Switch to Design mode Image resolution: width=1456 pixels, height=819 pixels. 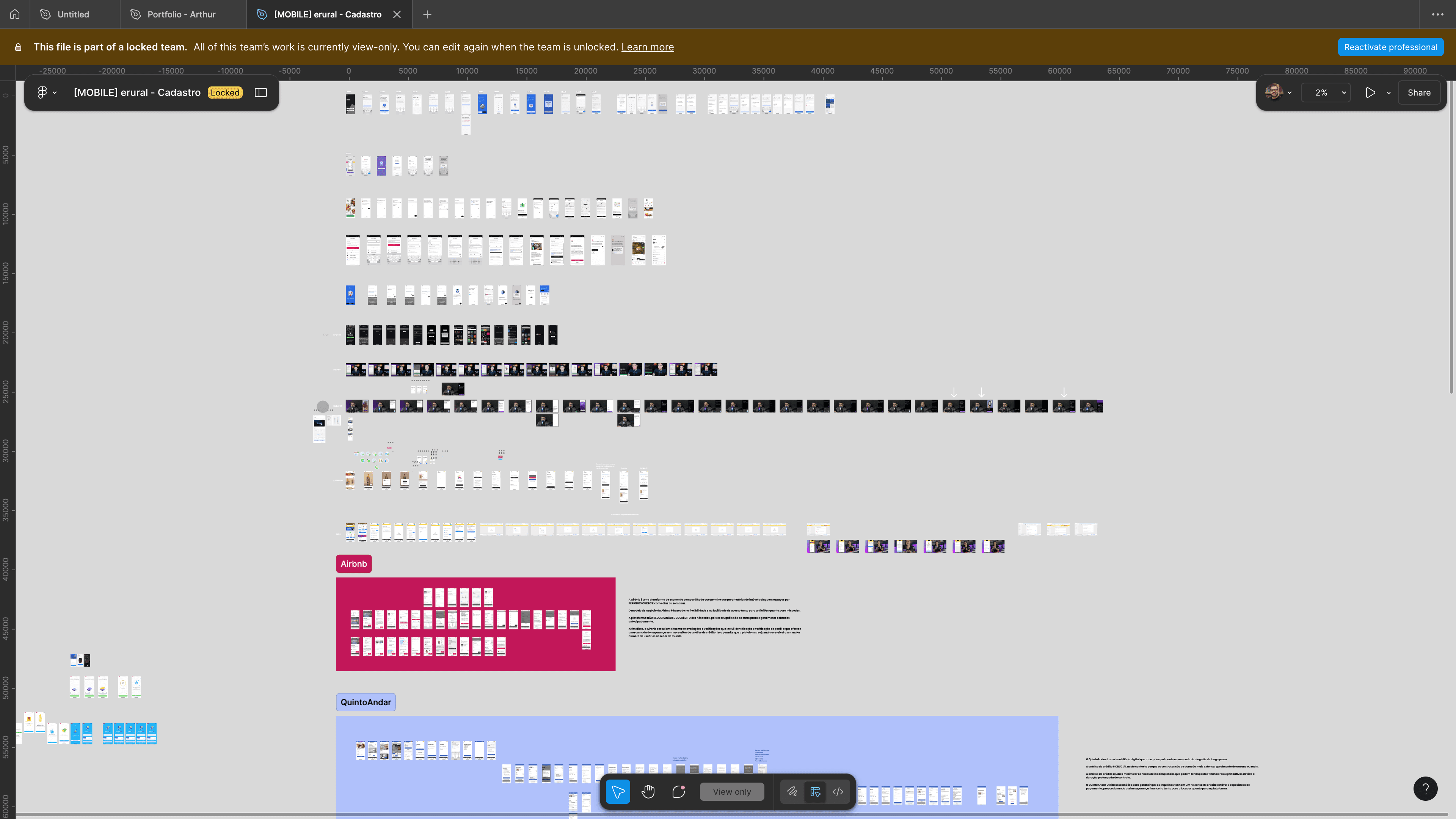[815, 792]
